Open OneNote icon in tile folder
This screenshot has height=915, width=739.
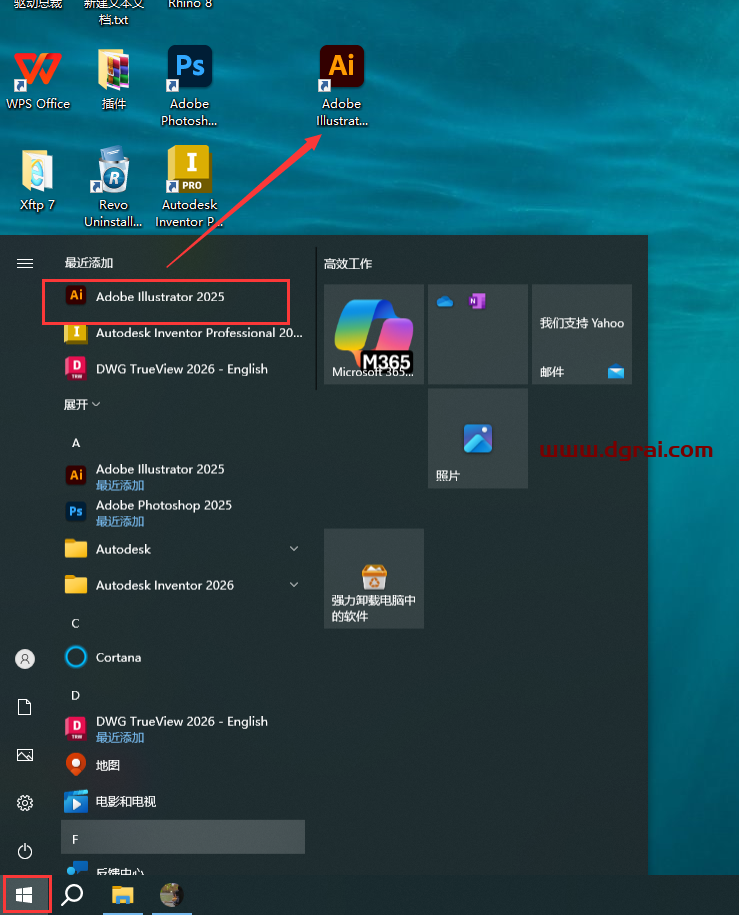pos(477,301)
